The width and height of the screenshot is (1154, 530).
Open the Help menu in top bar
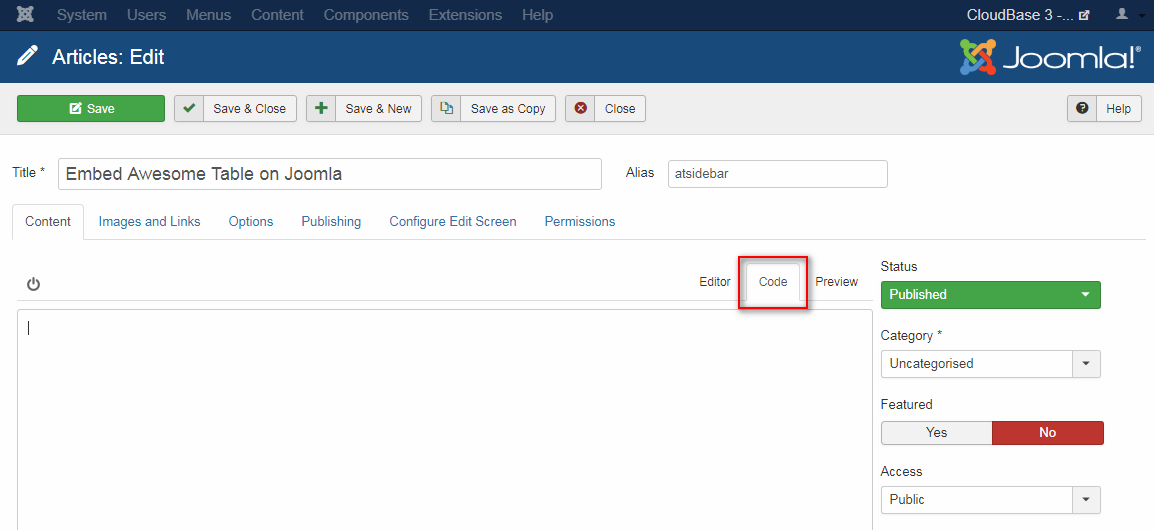point(537,15)
